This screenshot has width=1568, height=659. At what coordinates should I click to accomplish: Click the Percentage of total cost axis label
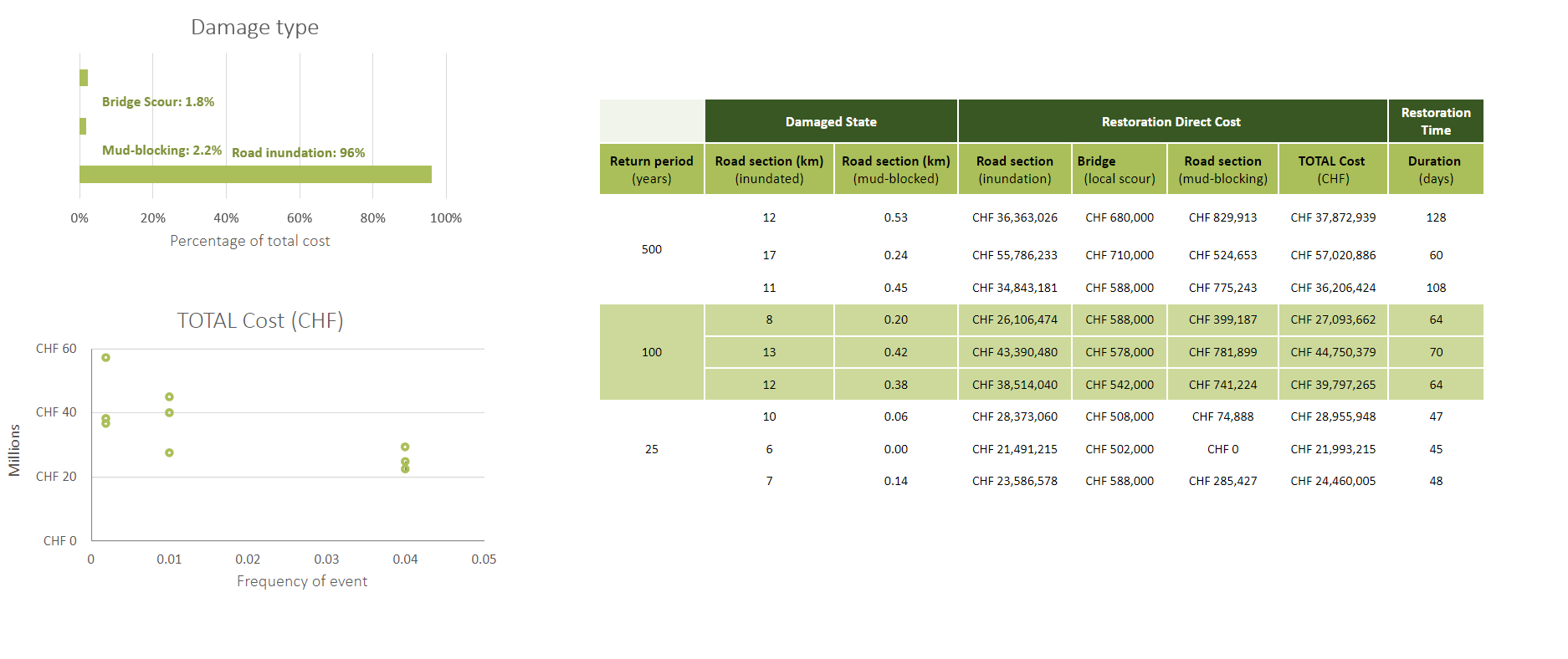[249, 241]
